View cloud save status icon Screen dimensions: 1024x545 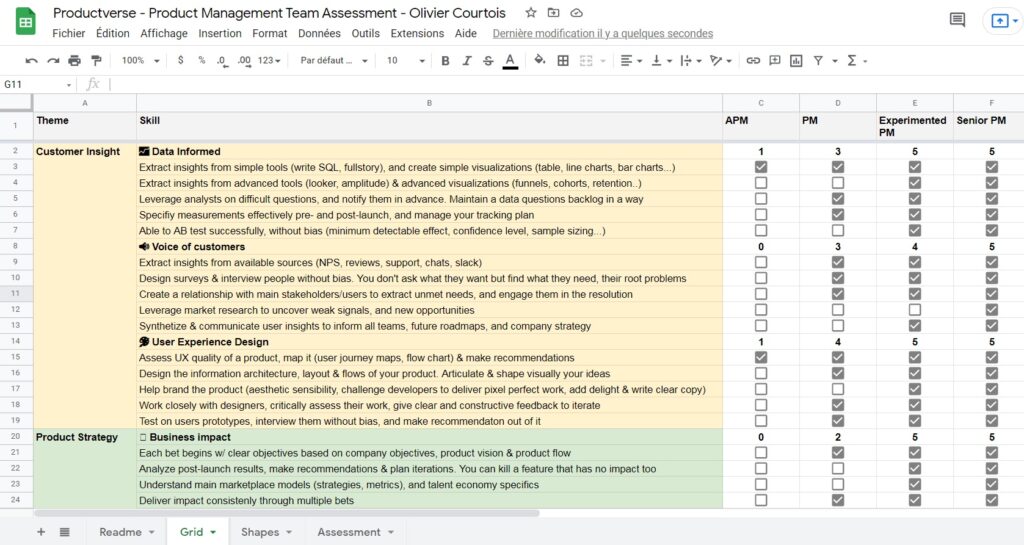[576, 12]
